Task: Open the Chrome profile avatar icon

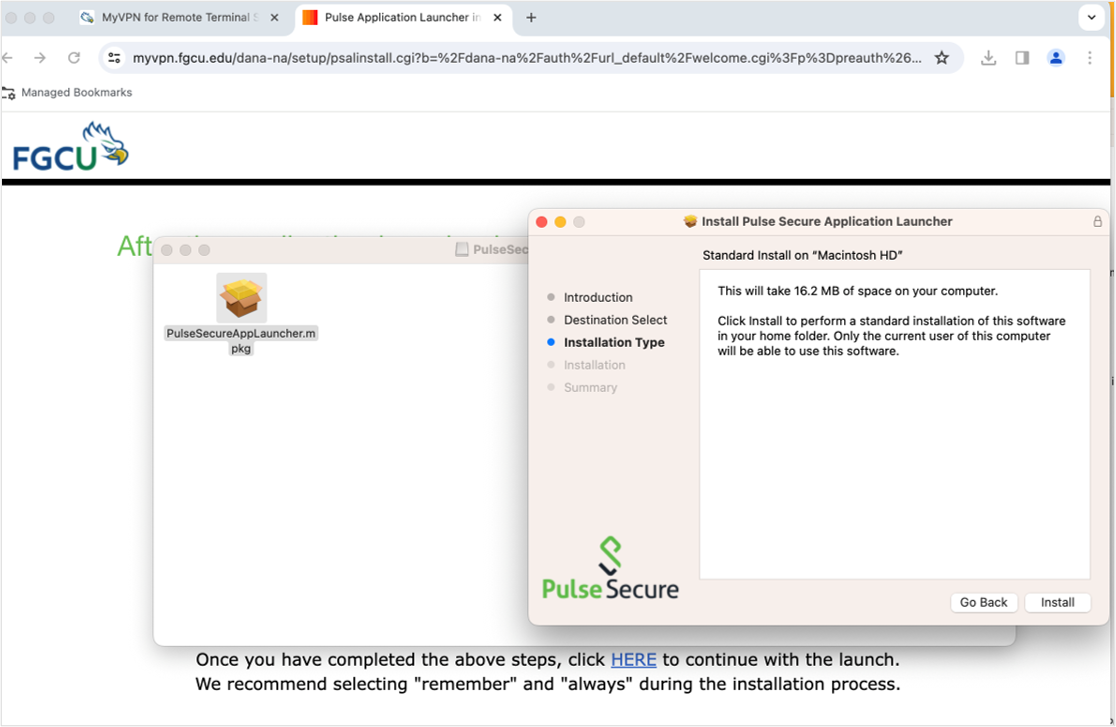Action: pos(1056,57)
